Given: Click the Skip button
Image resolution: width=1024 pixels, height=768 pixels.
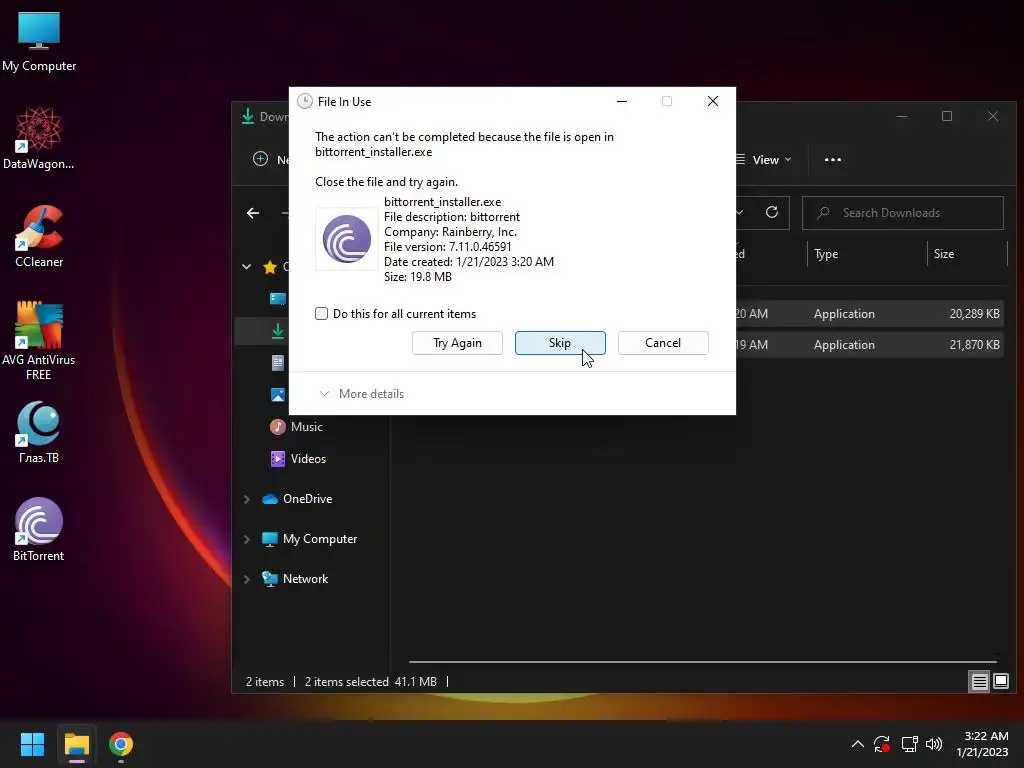Looking at the screenshot, I should coord(560,343).
